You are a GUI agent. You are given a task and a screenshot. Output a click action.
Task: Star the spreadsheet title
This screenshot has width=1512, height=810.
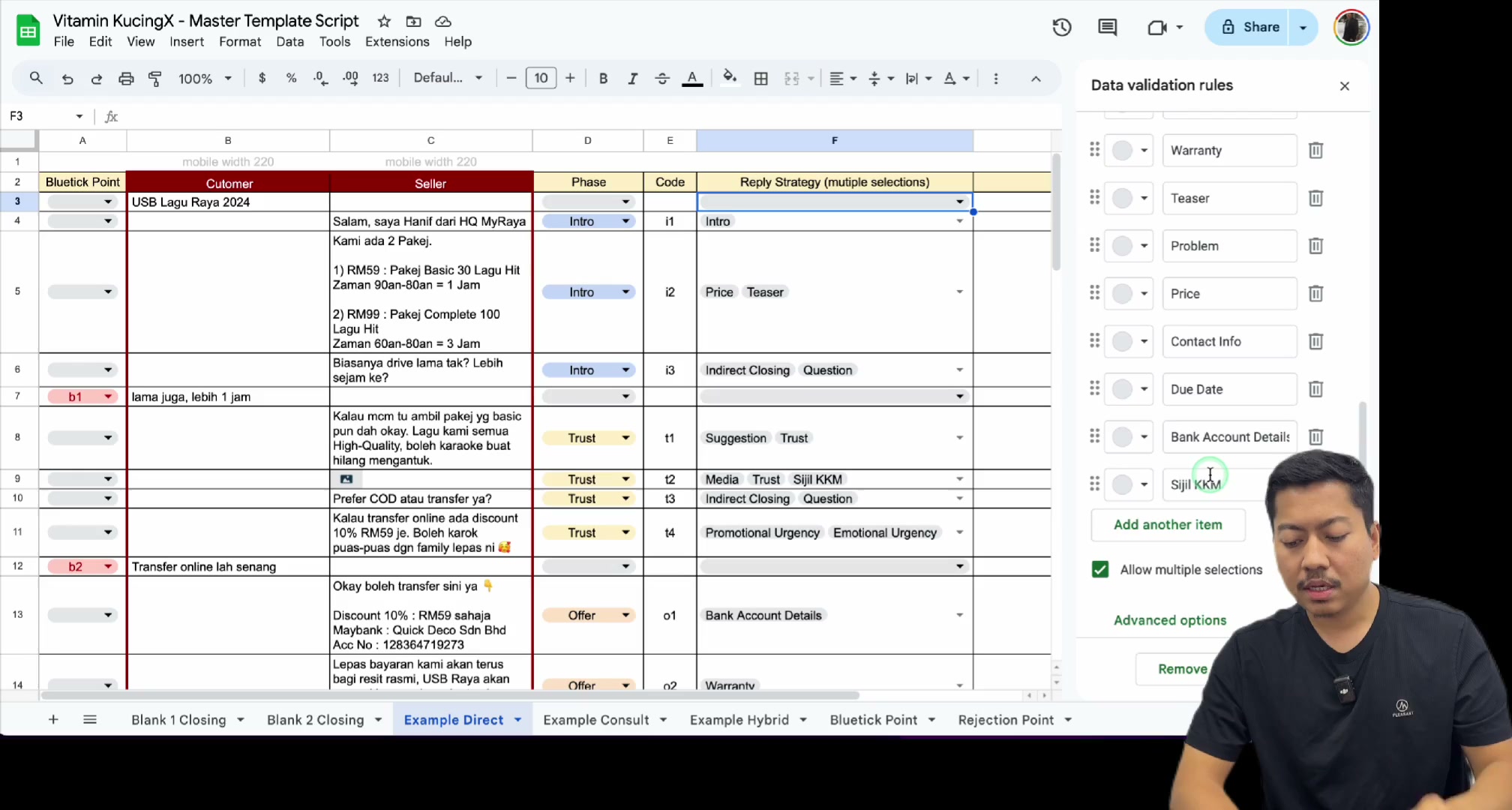[384, 21]
